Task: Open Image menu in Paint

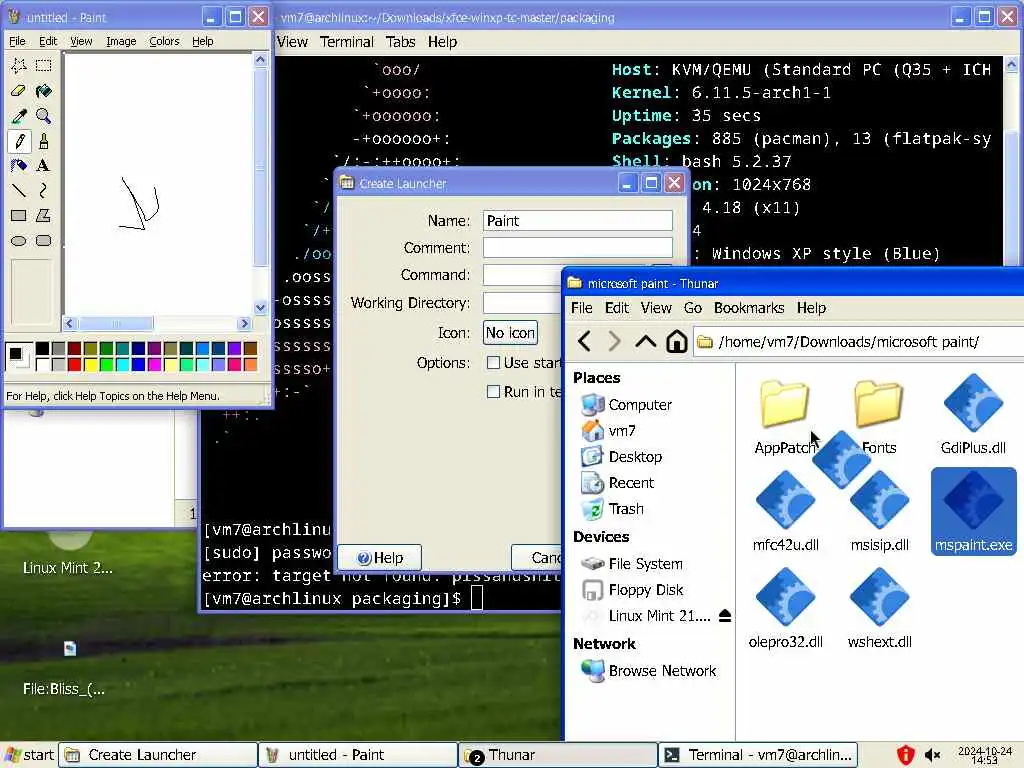Action: click(121, 41)
